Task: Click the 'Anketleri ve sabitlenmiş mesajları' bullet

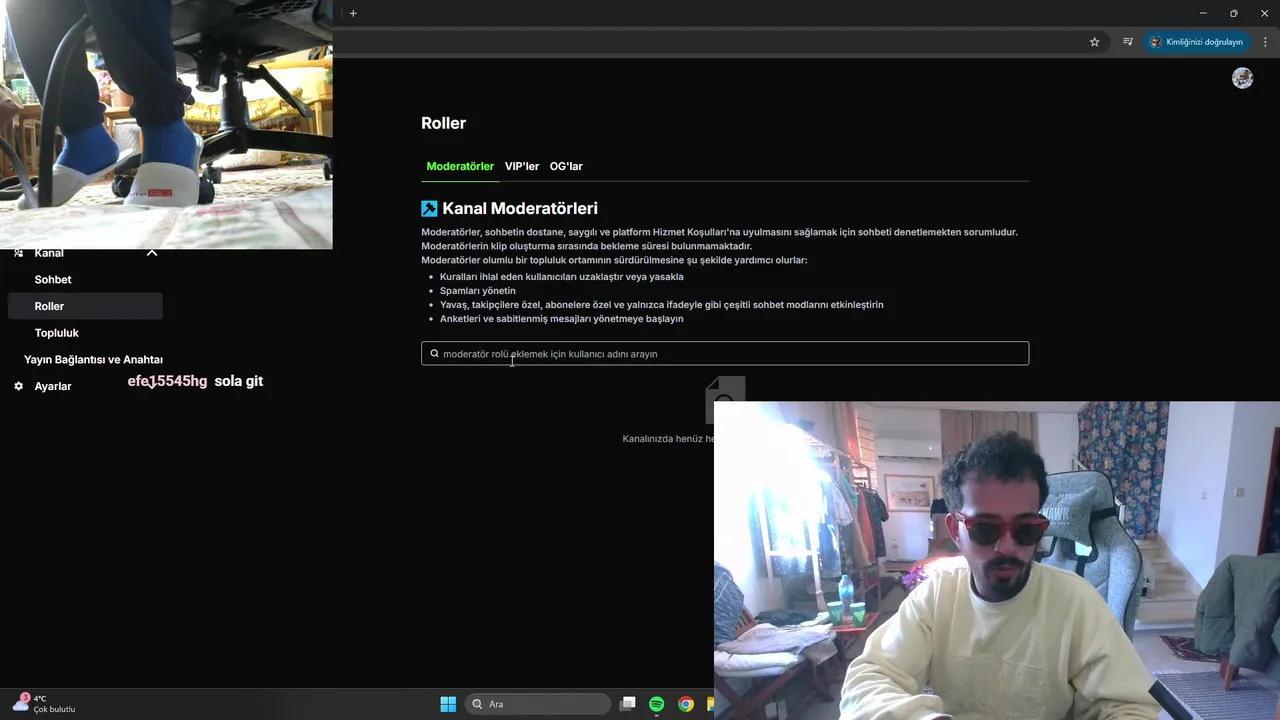Action: 562,319
